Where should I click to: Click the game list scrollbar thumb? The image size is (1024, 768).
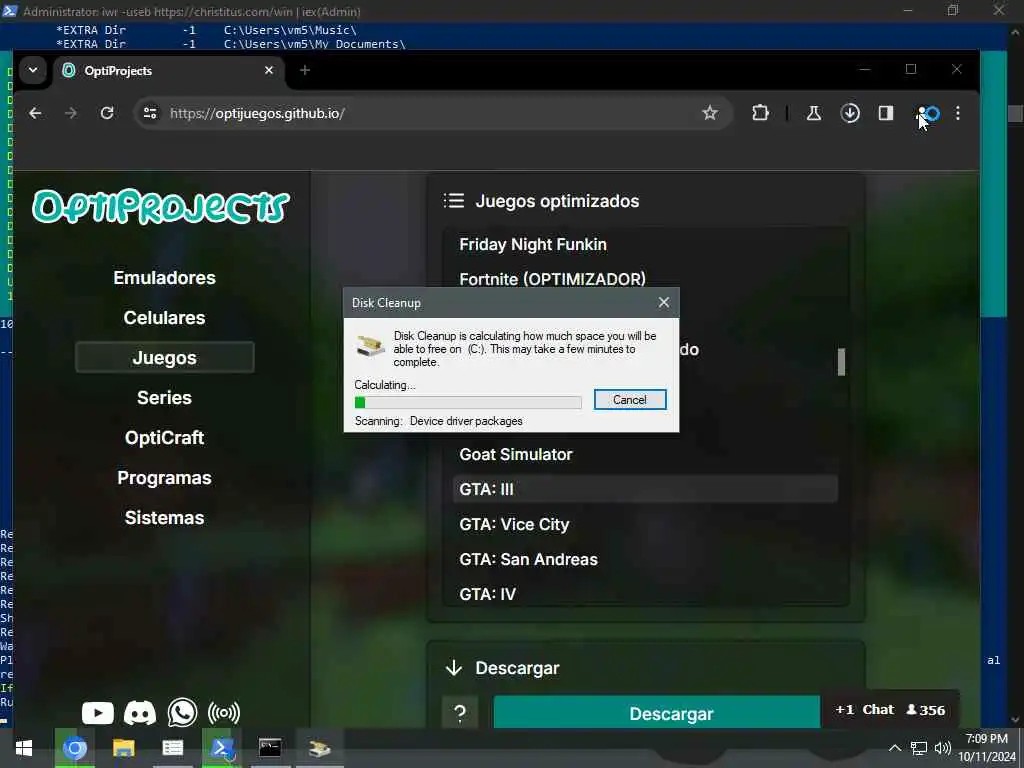841,362
